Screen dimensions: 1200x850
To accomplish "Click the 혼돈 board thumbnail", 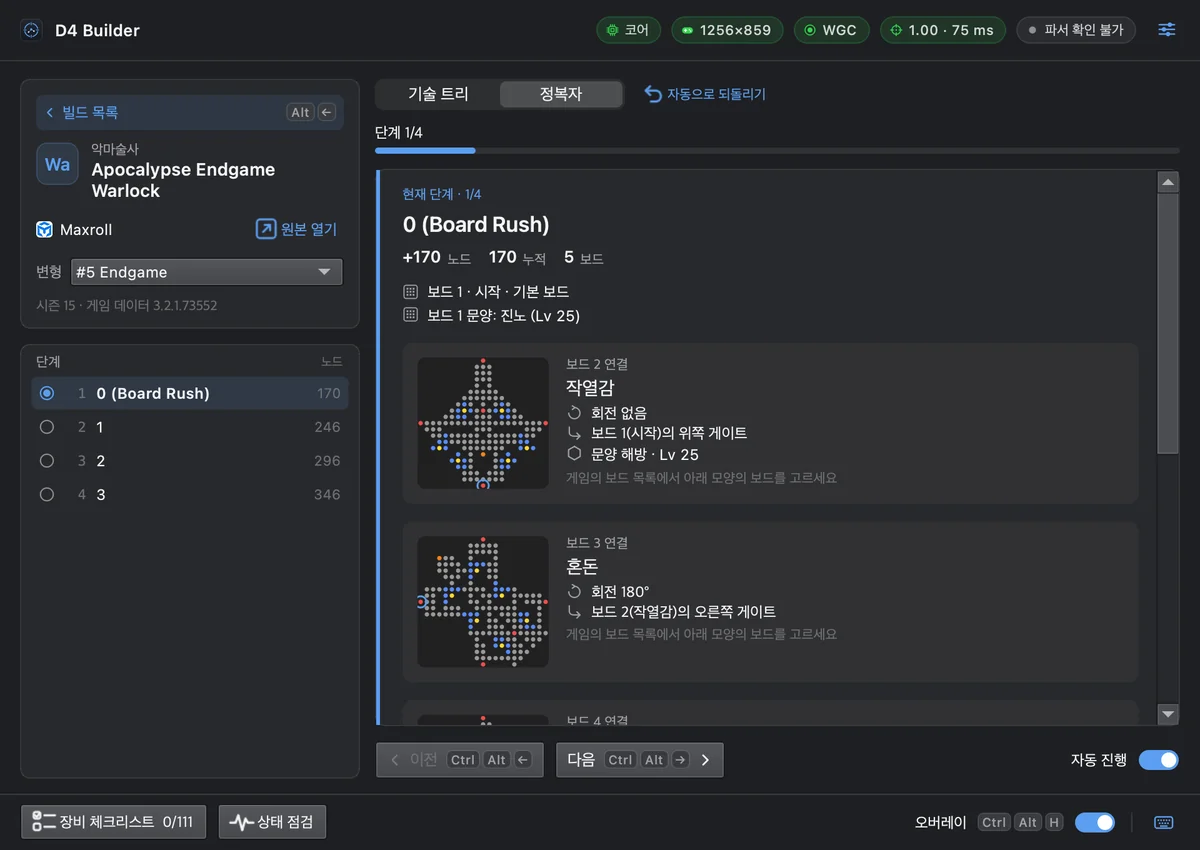I will tap(483, 602).
